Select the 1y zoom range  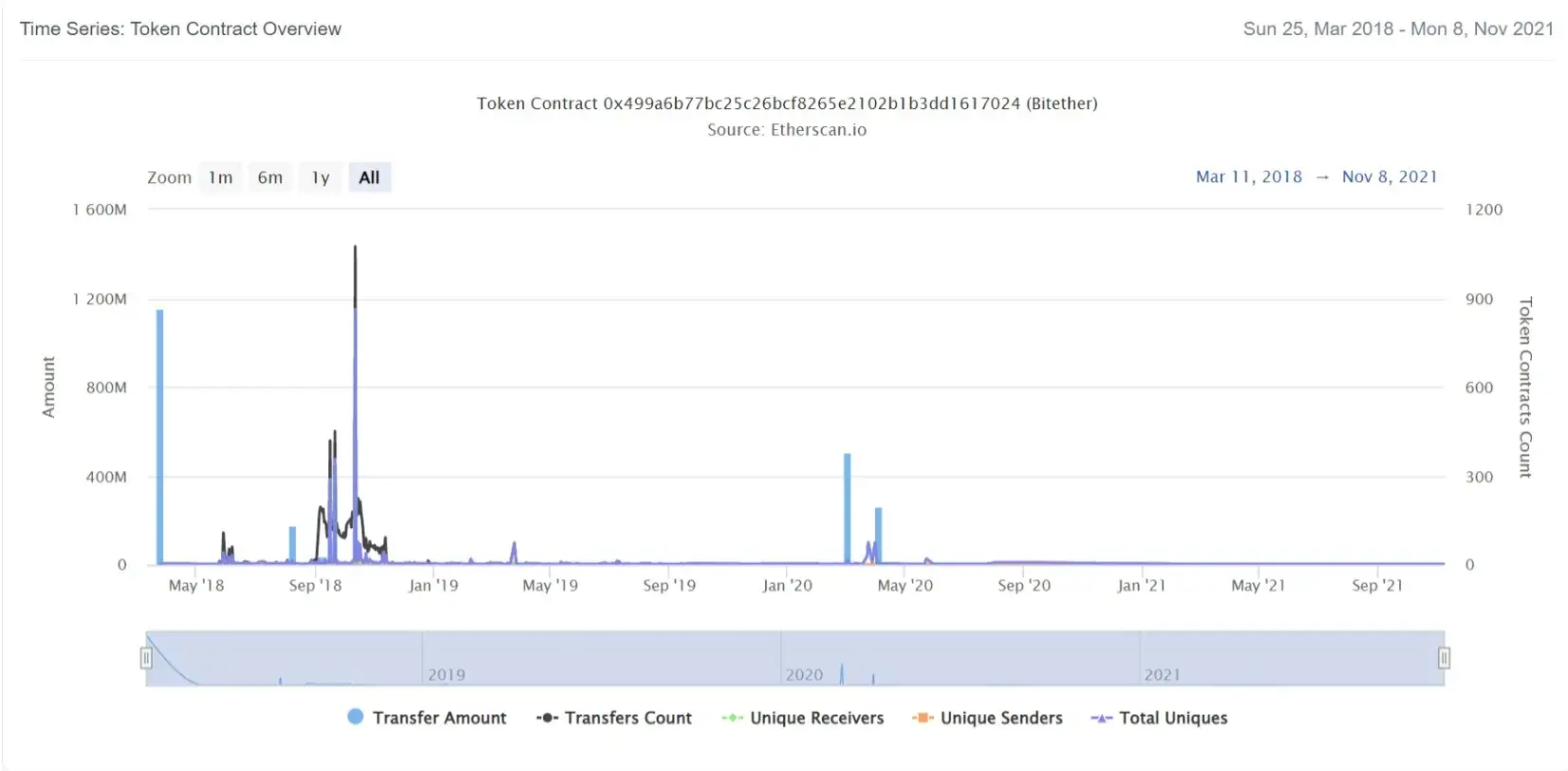[x=321, y=178]
